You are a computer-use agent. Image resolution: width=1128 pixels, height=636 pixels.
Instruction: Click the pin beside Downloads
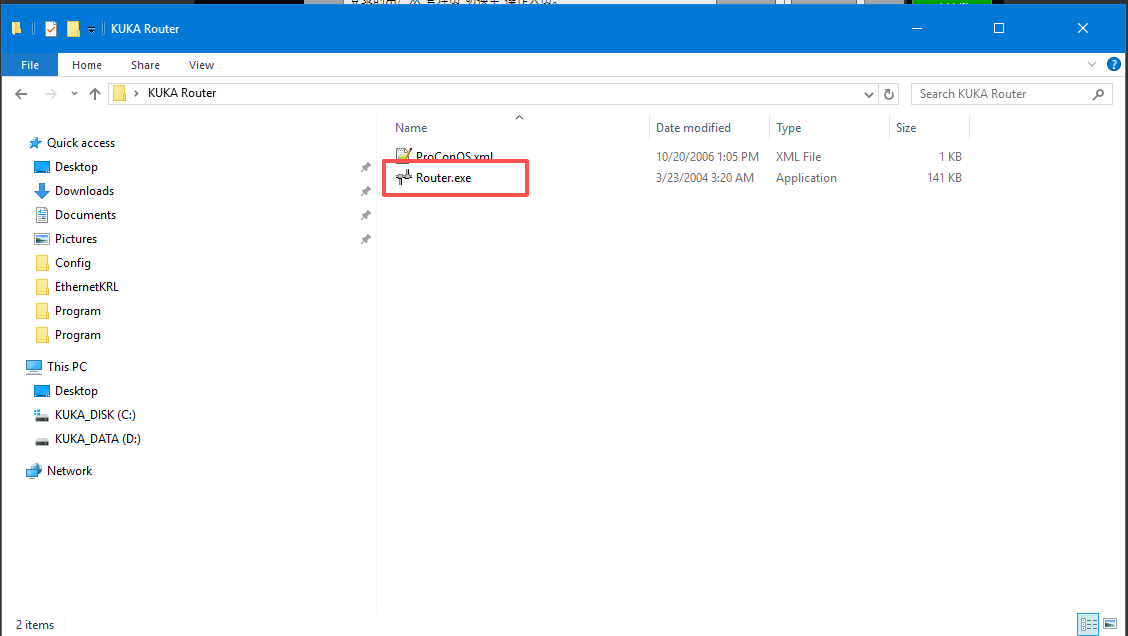[365, 191]
